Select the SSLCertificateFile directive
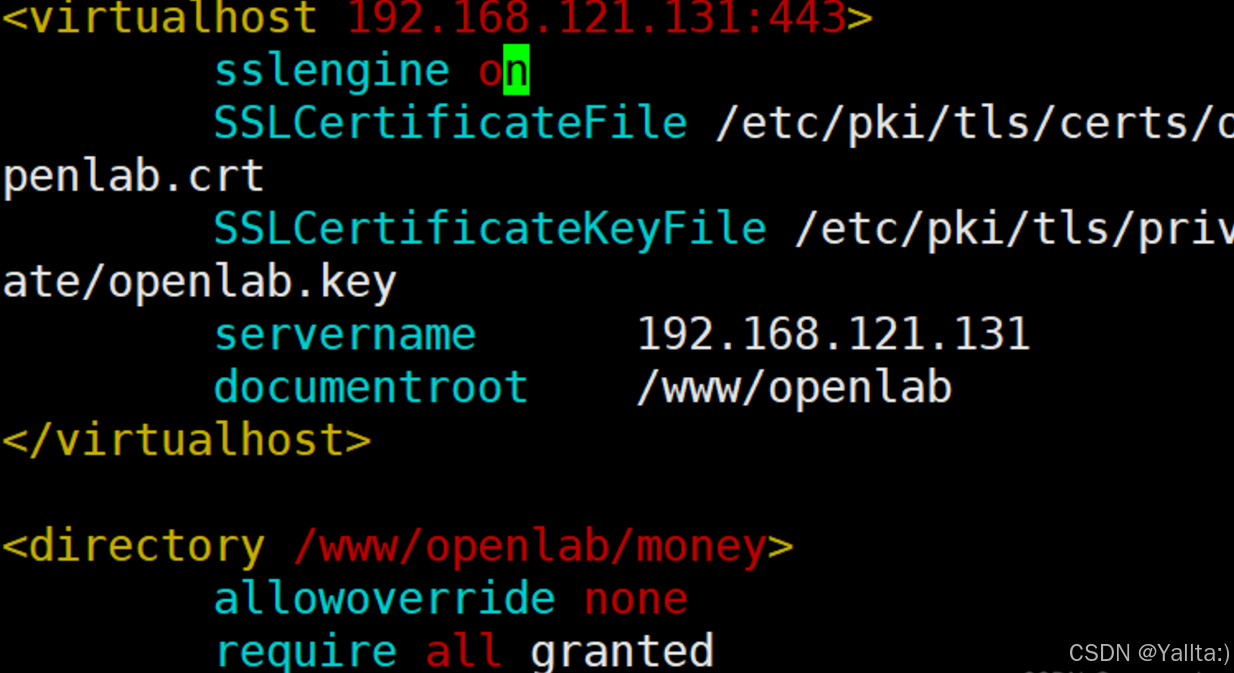This screenshot has height=673, width=1234. pos(449,122)
